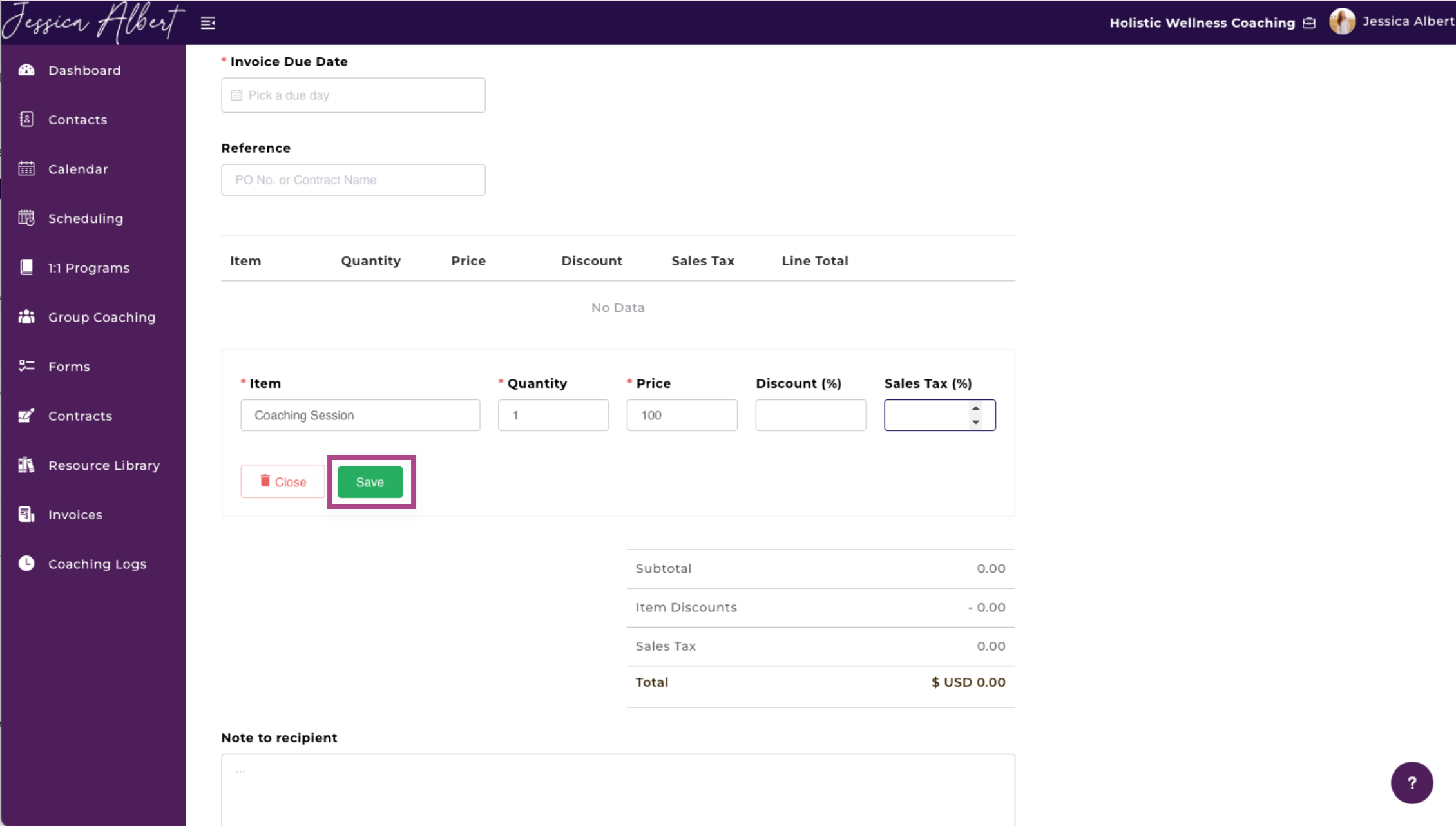Image resolution: width=1456 pixels, height=826 pixels.
Task: Click the Contracts signature icon
Action: [26, 416]
